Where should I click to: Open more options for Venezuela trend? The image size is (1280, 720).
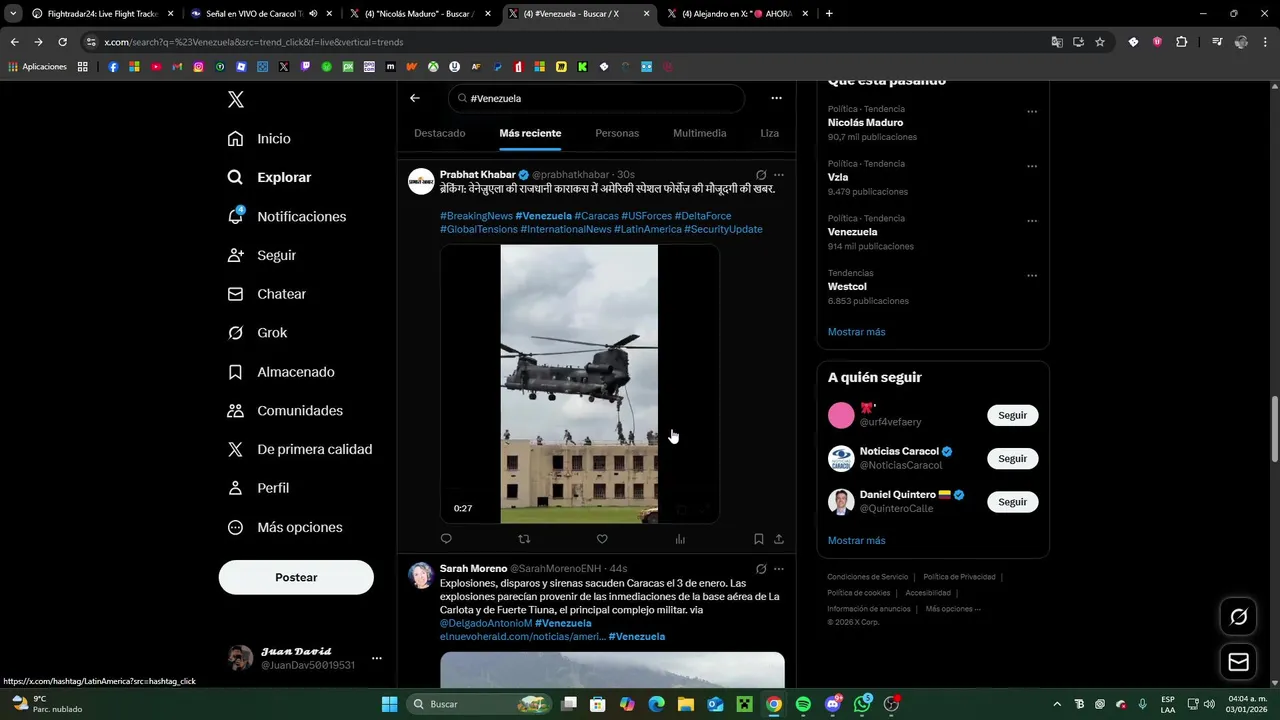[1032, 221]
